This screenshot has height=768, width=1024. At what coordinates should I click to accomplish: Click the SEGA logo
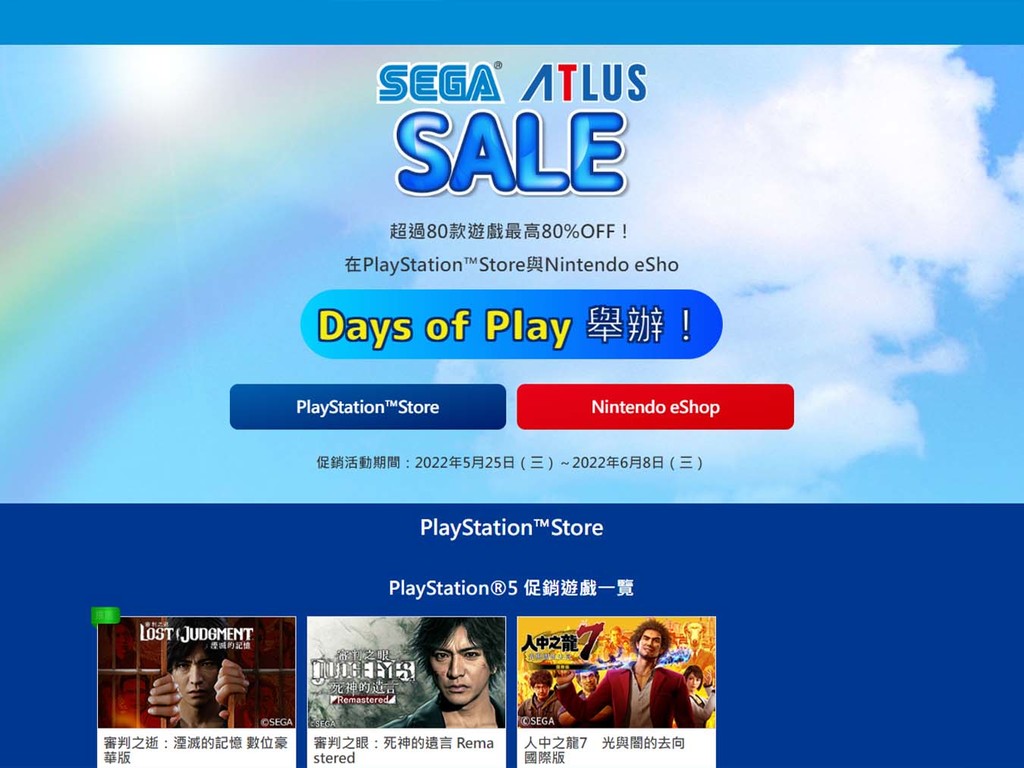point(440,82)
